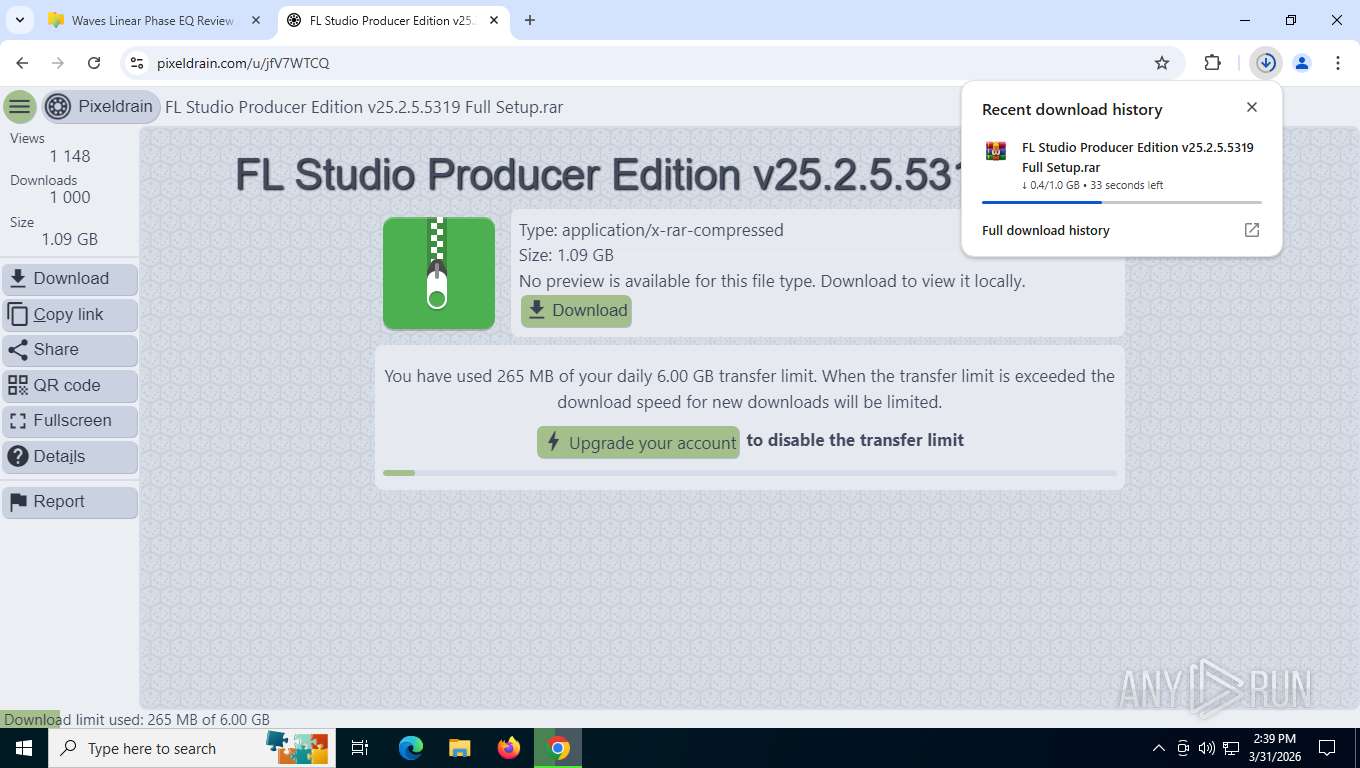The height and width of the screenshot is (768, 1360).
Task: Open the Share options
Action: click(70, 350)
